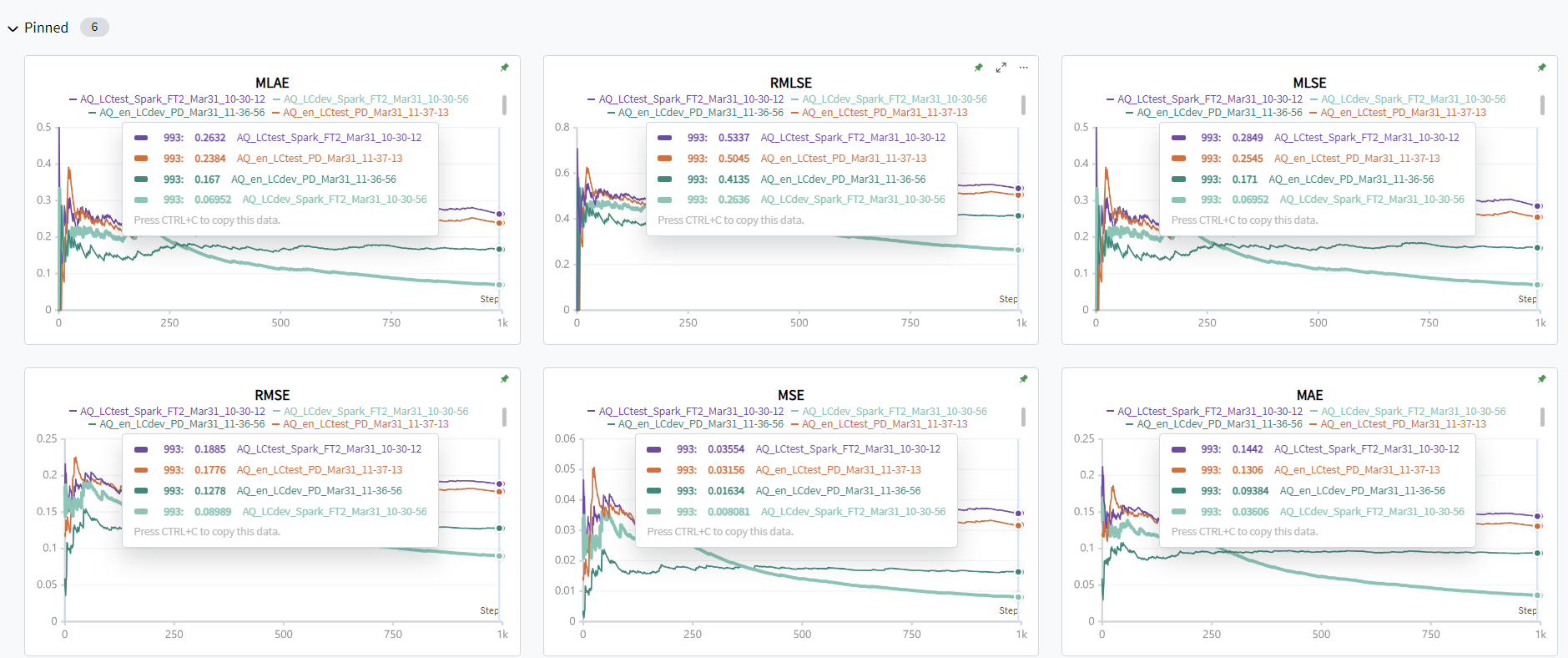Click the MLAE chart title

[272, 83]
